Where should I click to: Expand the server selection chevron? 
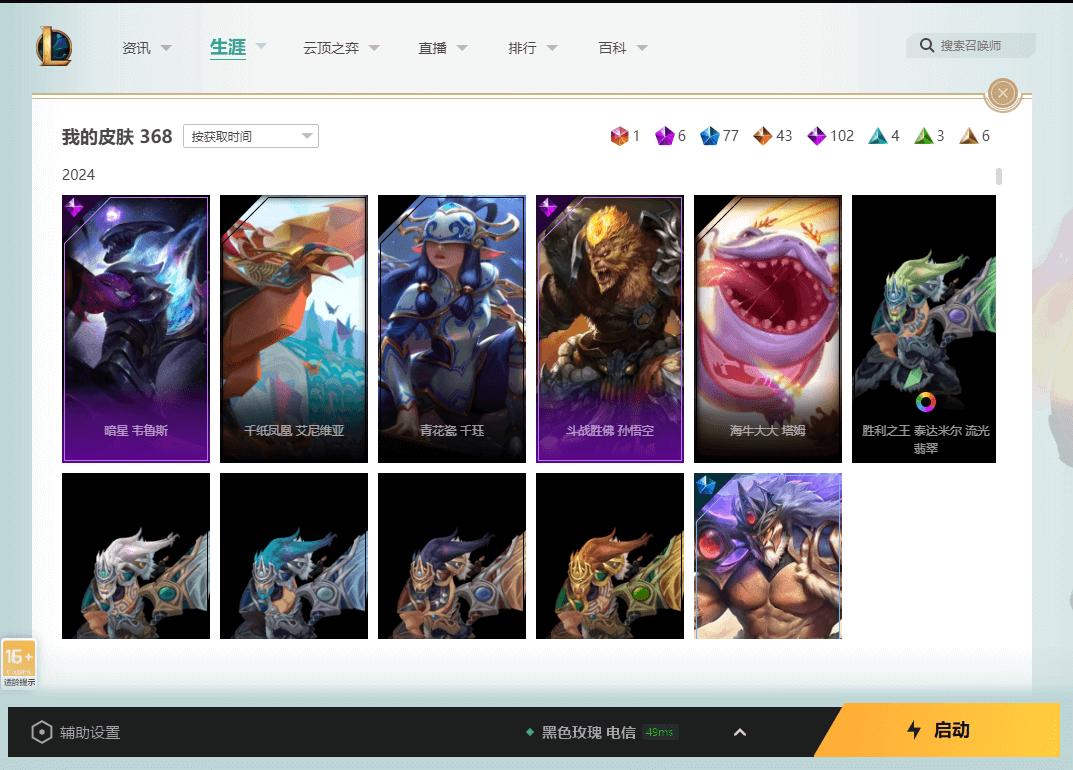coord(740,732)
